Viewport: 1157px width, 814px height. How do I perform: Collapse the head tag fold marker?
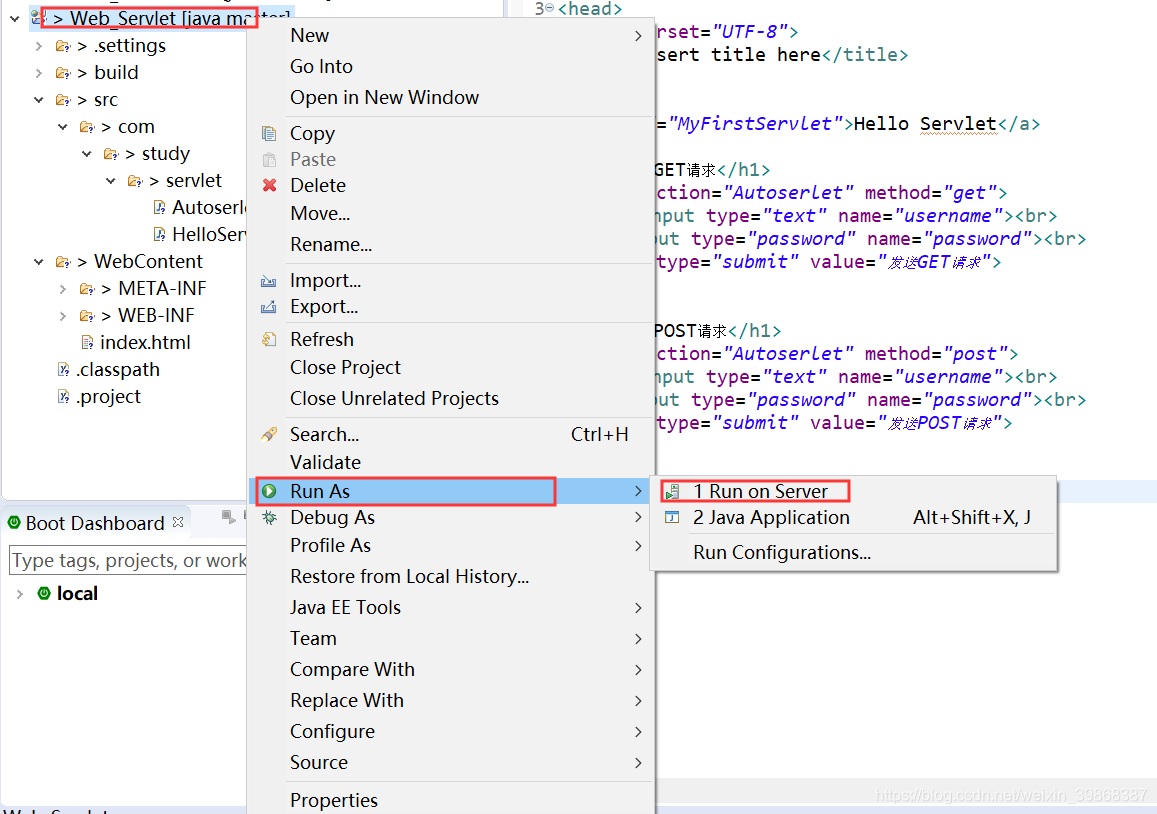(x=549, y=7)
